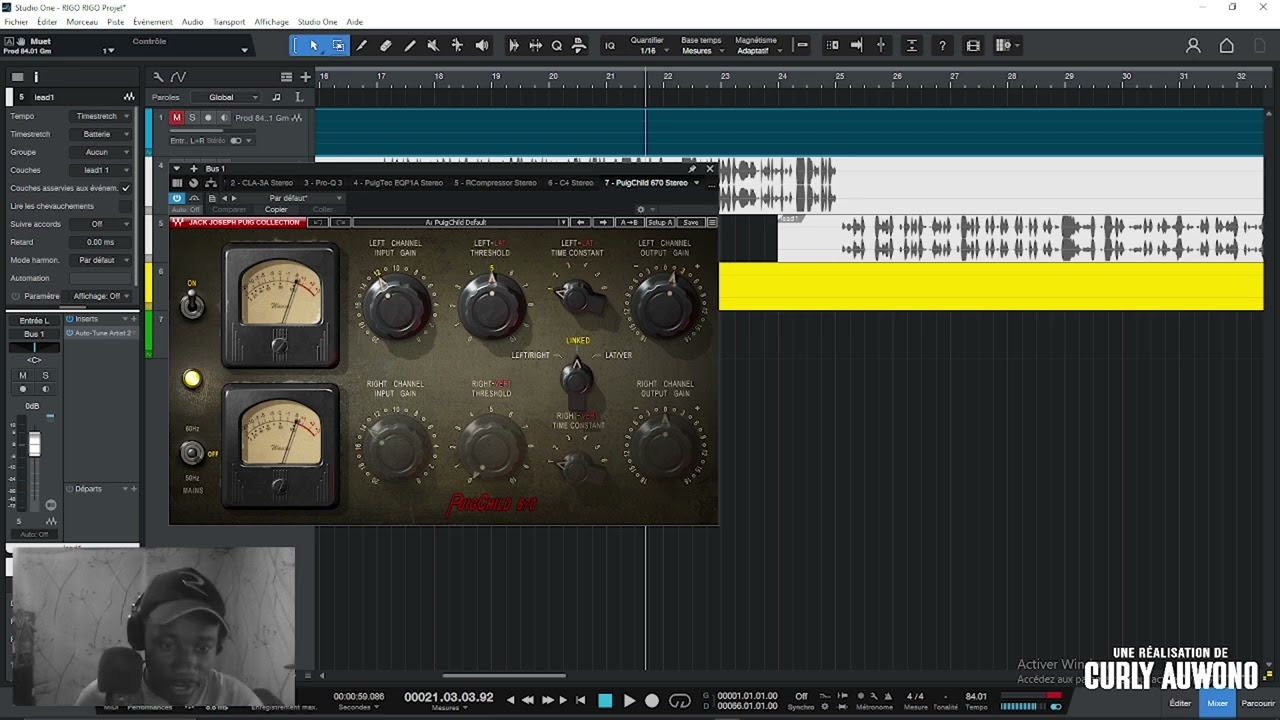
Task: Click the channel volume fader in inspector
Action: tap(34, 446)
